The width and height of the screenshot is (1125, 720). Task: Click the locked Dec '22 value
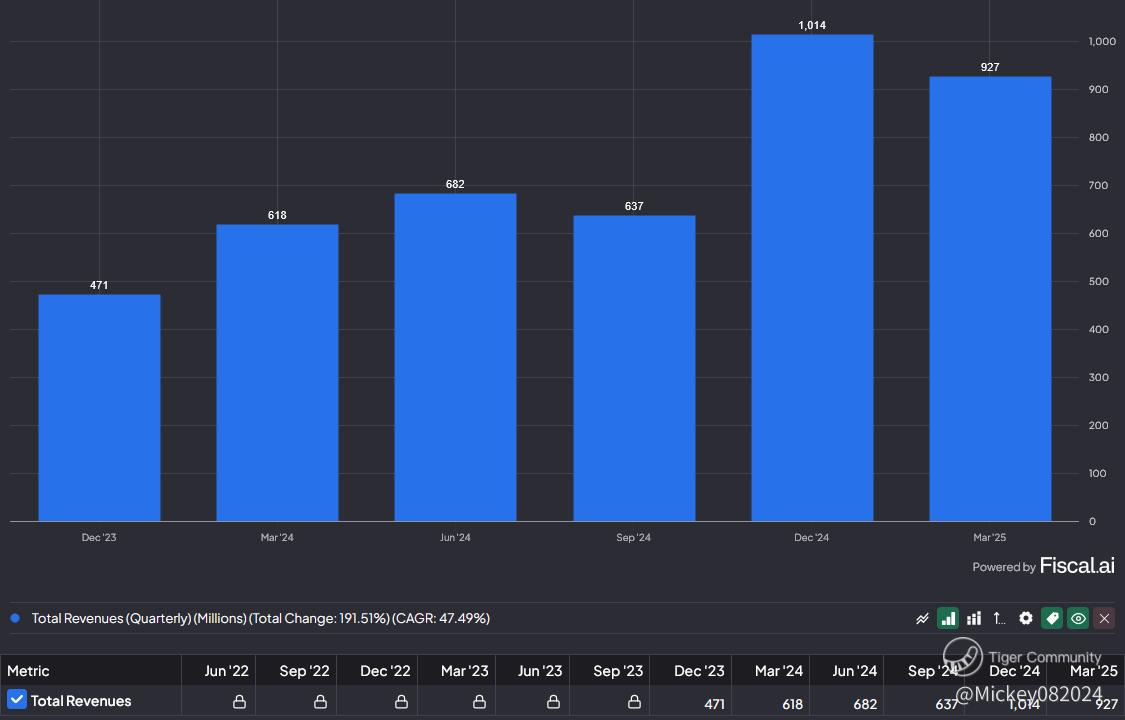tap(401, 701)
